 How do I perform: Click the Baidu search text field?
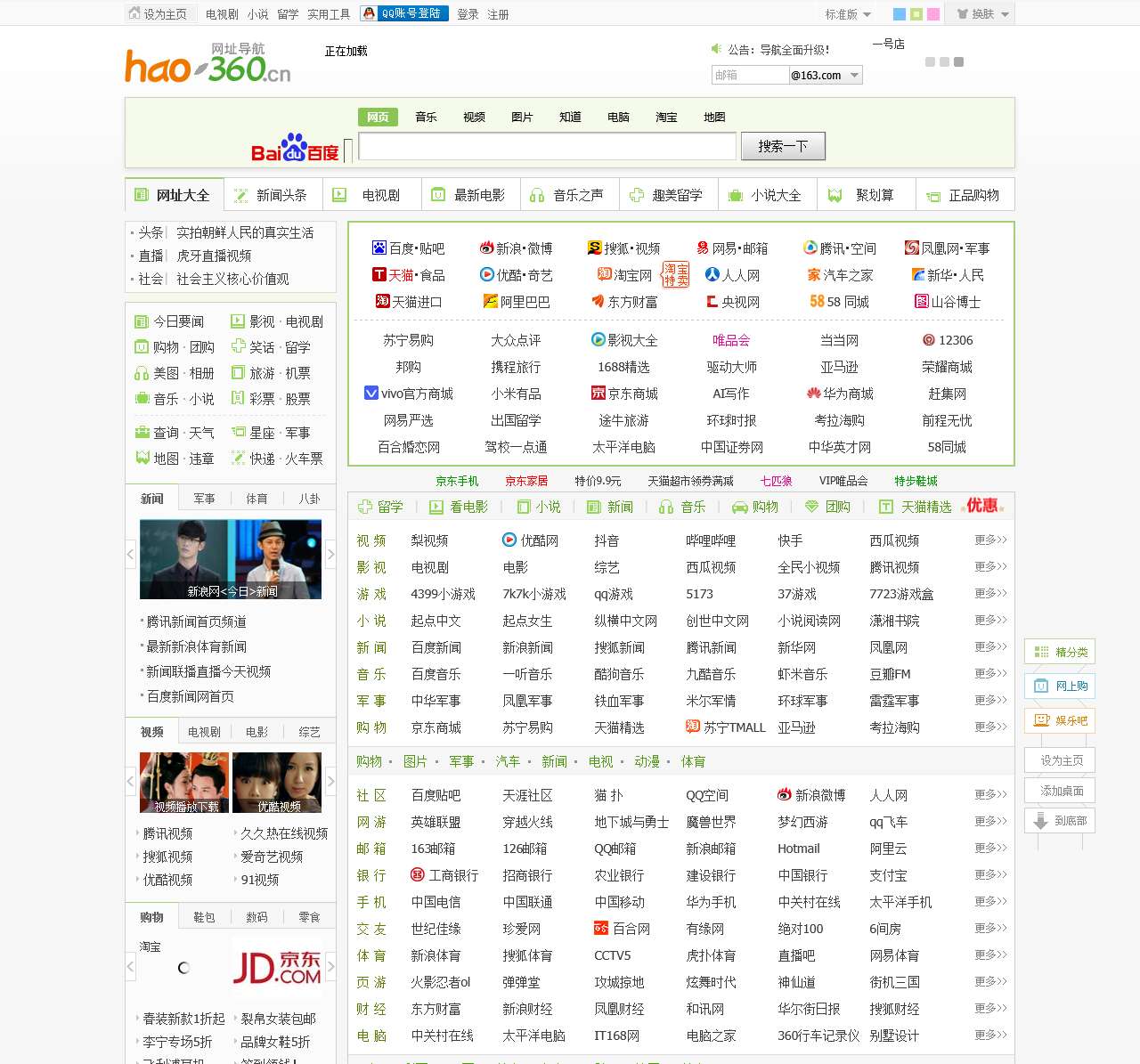pyautogui.click(x=548, y=147)
